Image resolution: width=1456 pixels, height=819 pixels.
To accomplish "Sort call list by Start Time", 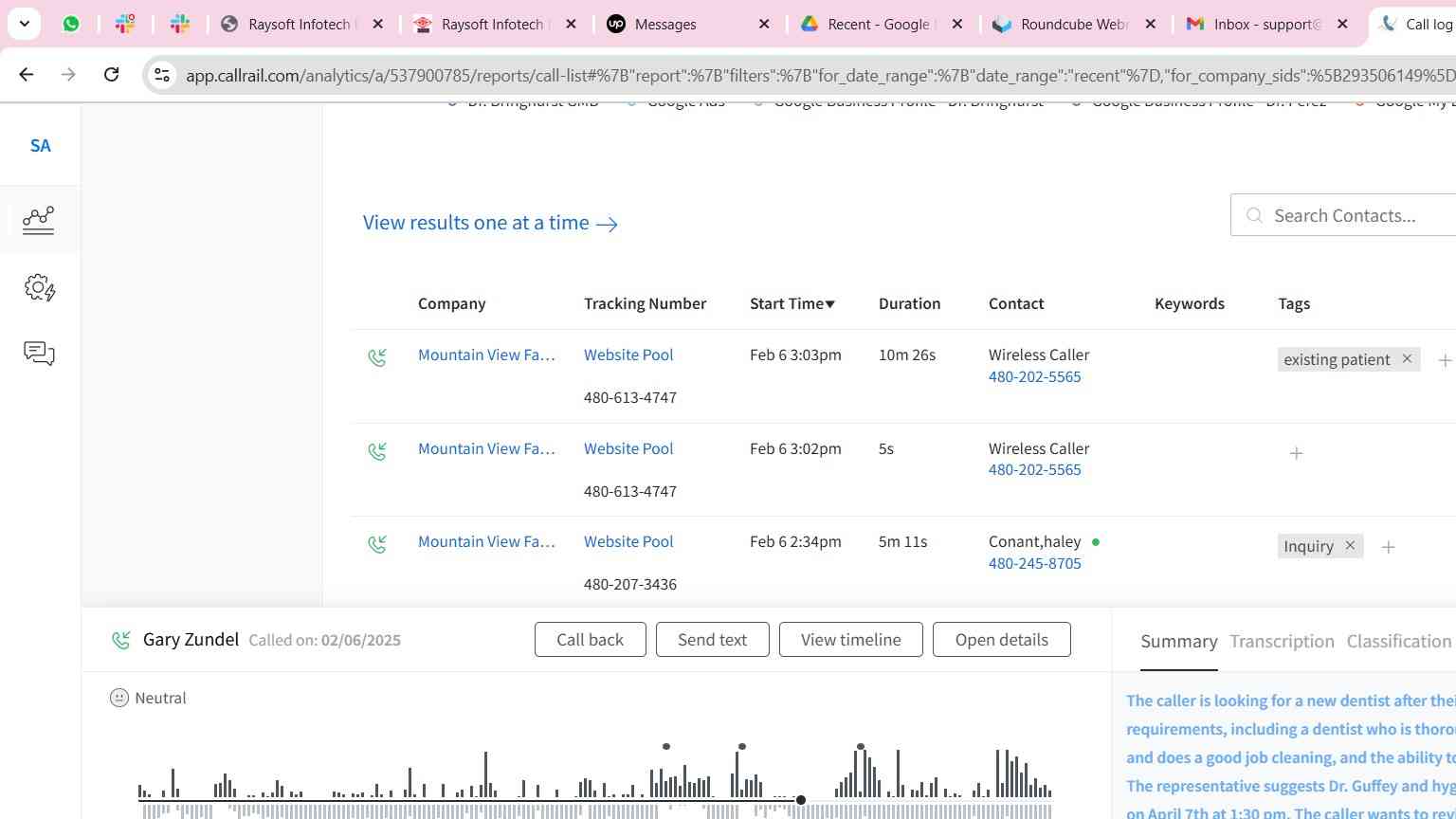I will (792, 303).
